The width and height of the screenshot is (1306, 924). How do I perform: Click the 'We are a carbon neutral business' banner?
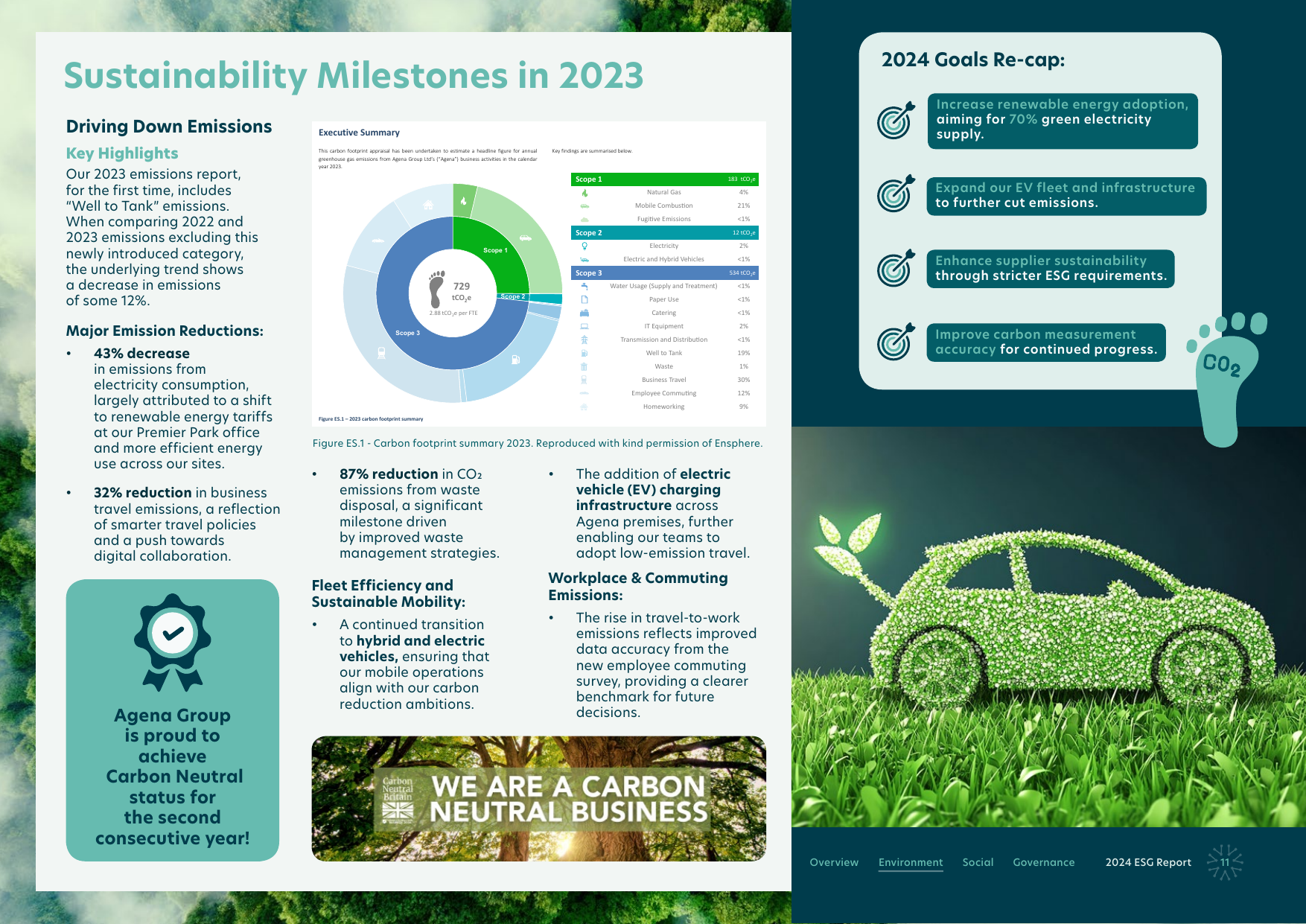pos(539,799)
